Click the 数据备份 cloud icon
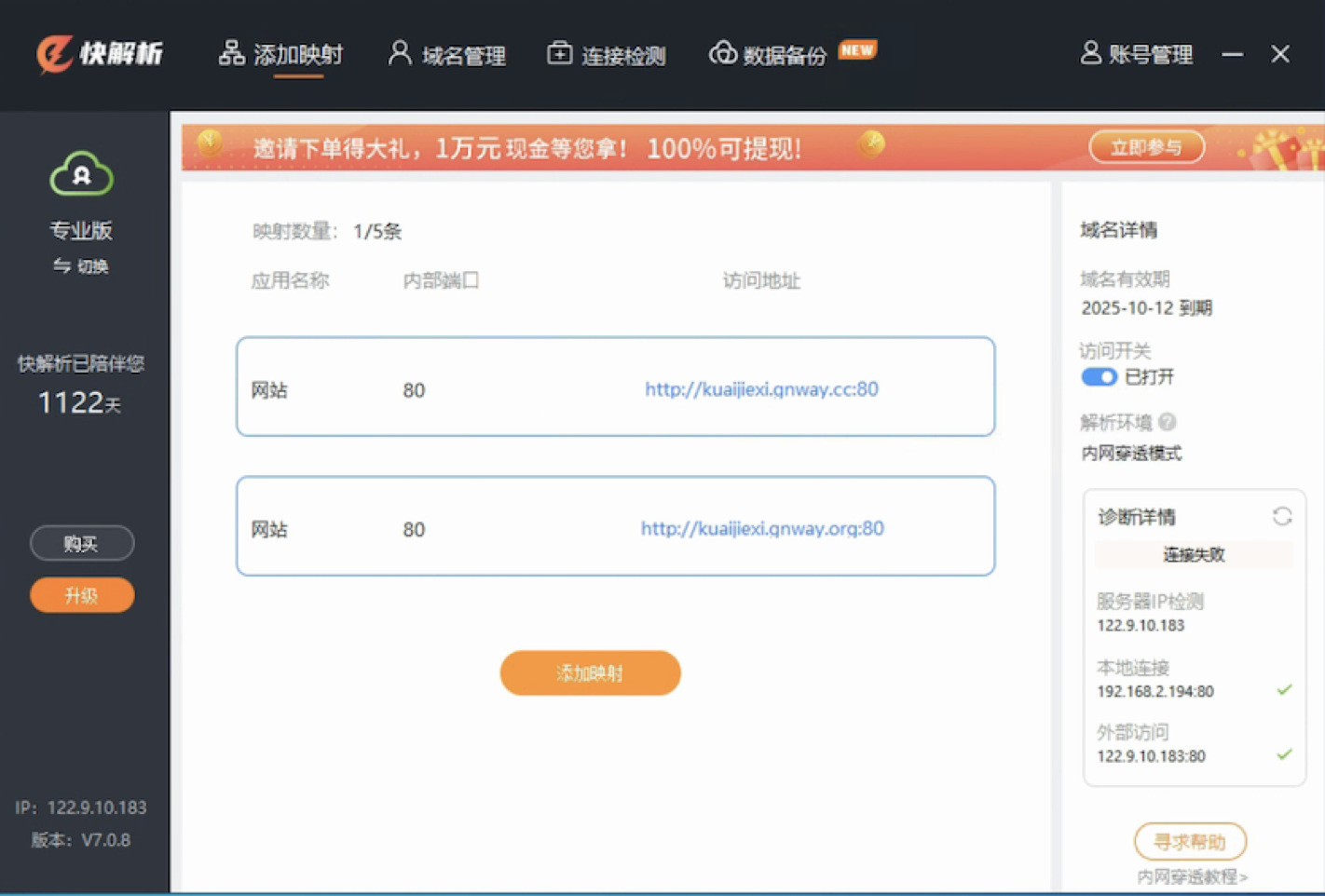 (723, 53)
